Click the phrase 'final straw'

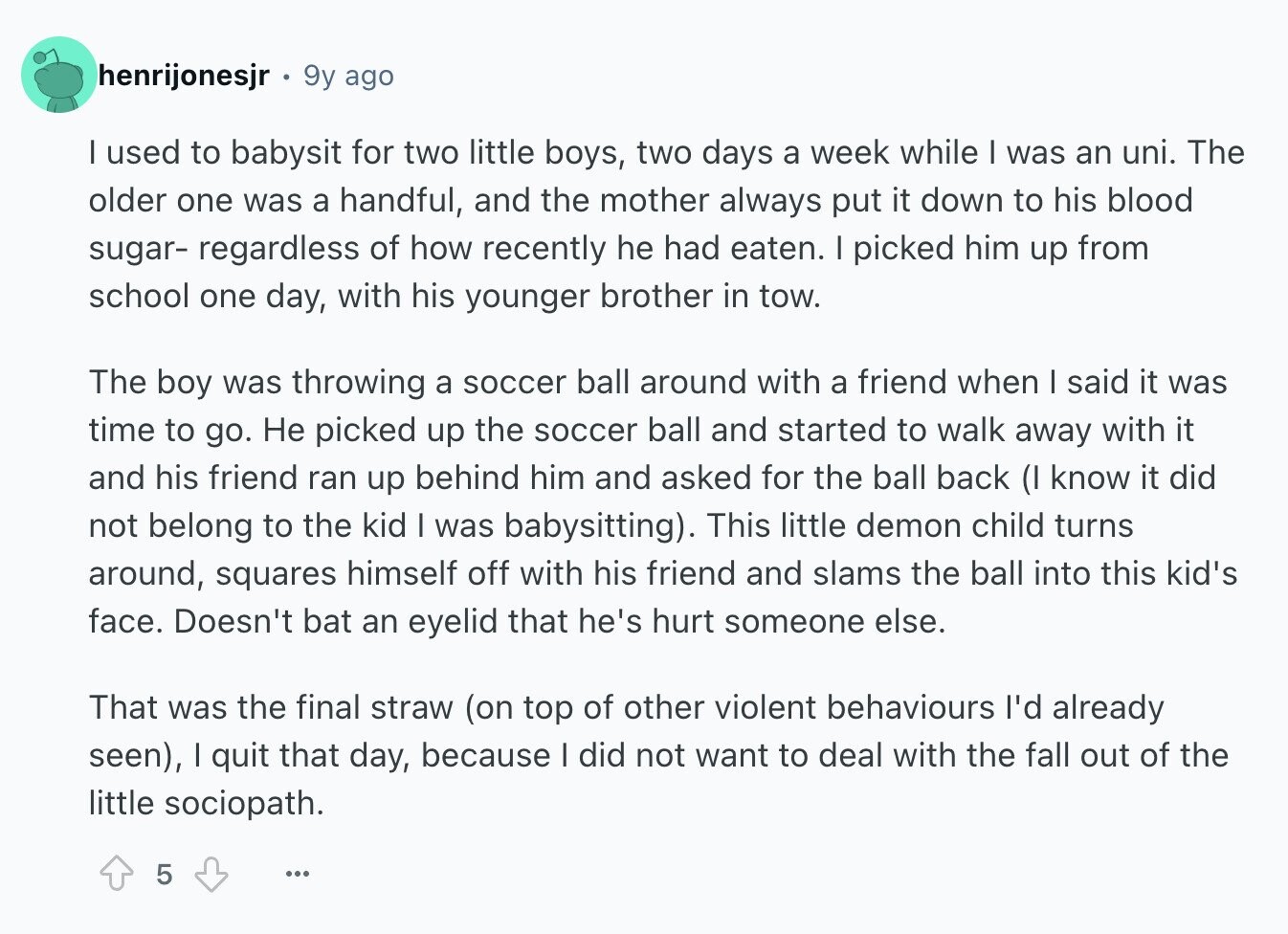(x=375, y=707)
